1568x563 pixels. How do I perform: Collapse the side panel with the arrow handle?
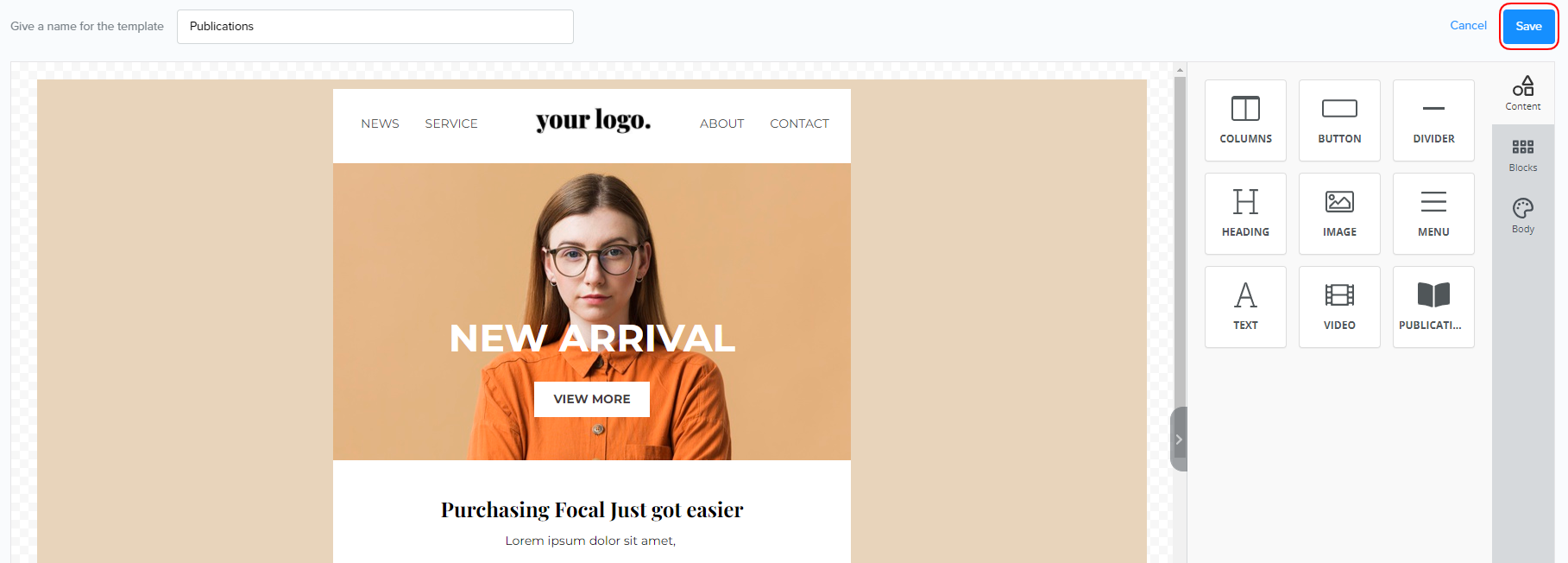pyautogui.click(x=1179, y=440)
